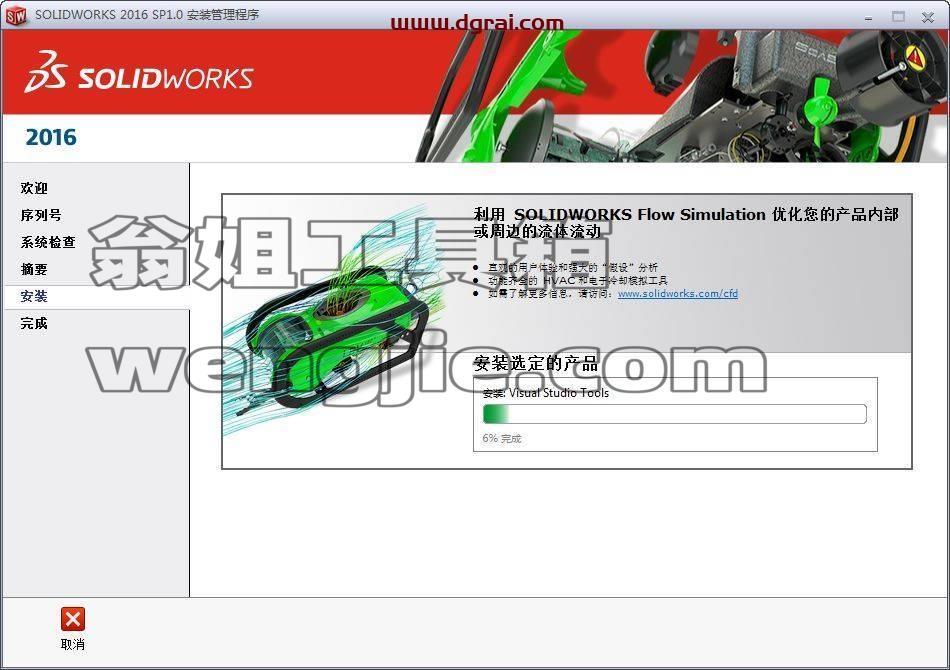Screen dimensions: 950x670
Task: Click the 6% 完成 status text
Action: [x=502, y=439]
